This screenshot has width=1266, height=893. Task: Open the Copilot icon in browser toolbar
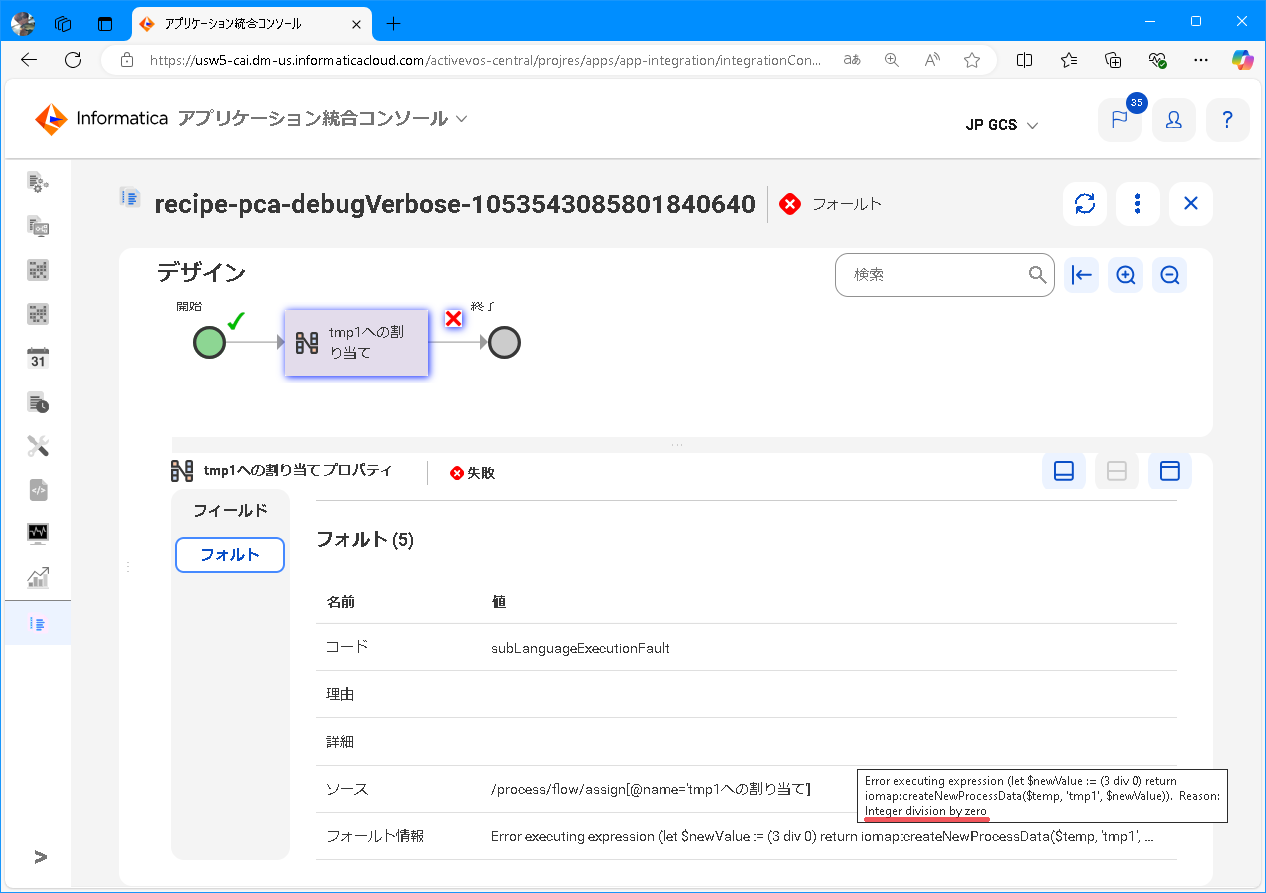pyautogui.click(x=1243, y=60)
